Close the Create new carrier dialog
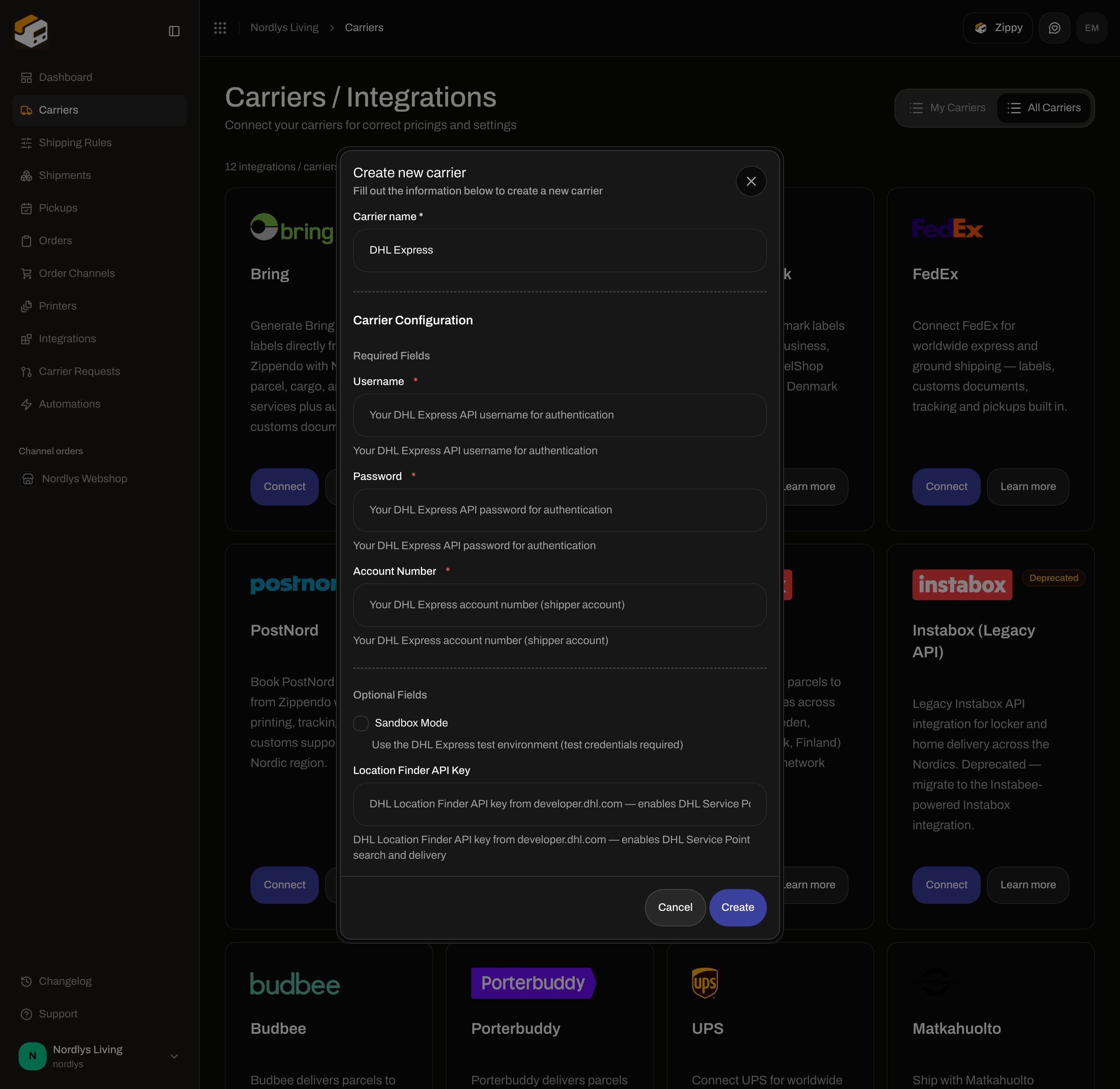This screenshot has width=1120, height=1089. click(x=751, y=181)
